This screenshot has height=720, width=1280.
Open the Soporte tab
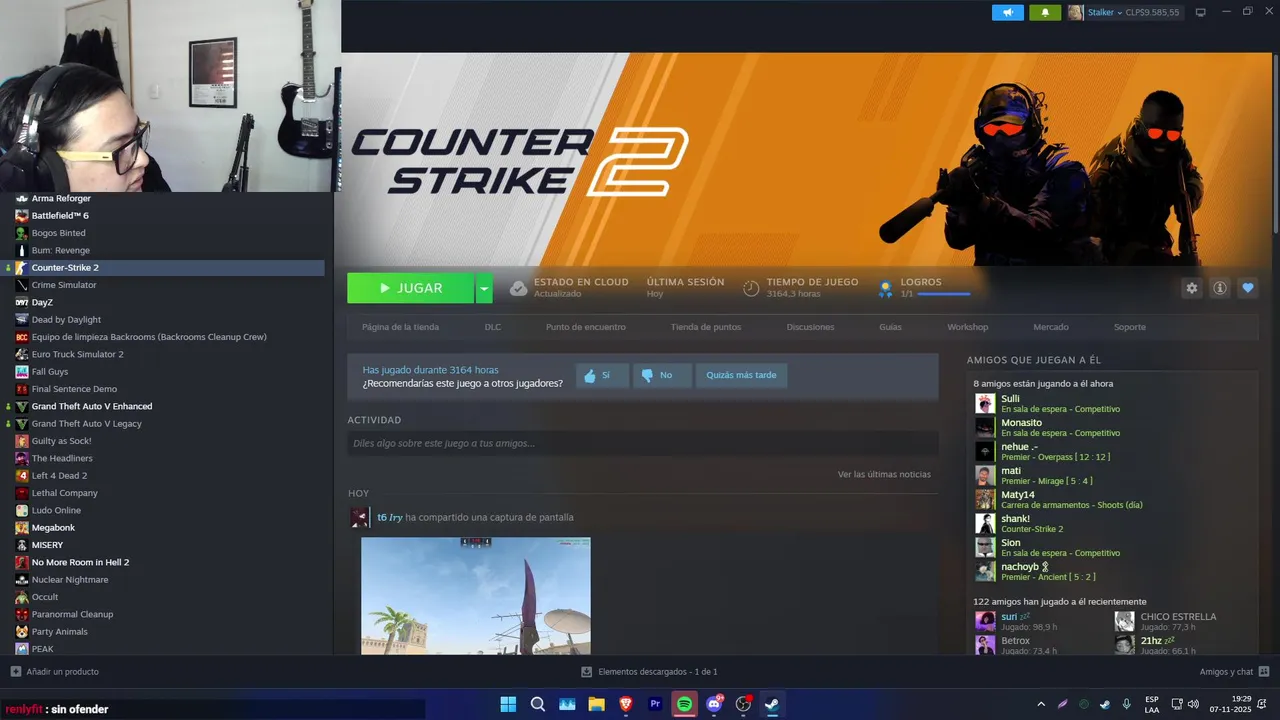click(1130, 327)
